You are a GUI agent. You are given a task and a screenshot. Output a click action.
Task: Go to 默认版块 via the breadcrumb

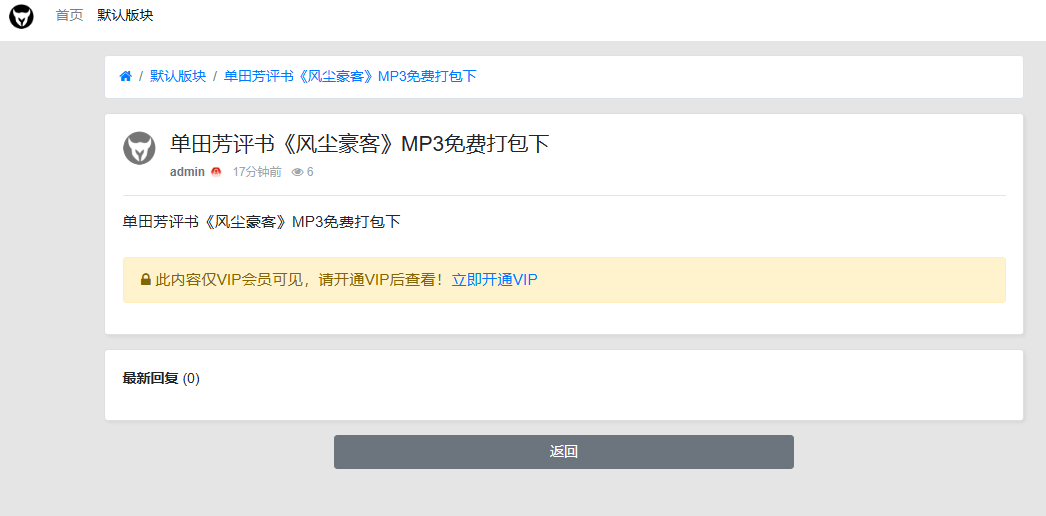178,77
